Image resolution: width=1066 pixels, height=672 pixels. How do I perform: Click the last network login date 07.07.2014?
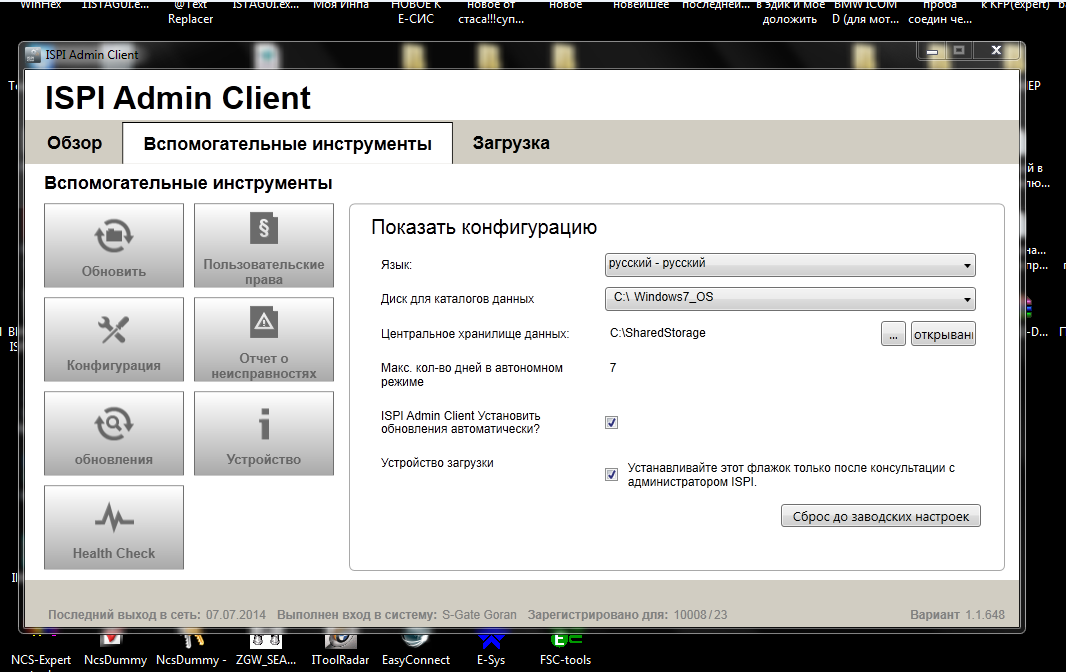point(236,615)
